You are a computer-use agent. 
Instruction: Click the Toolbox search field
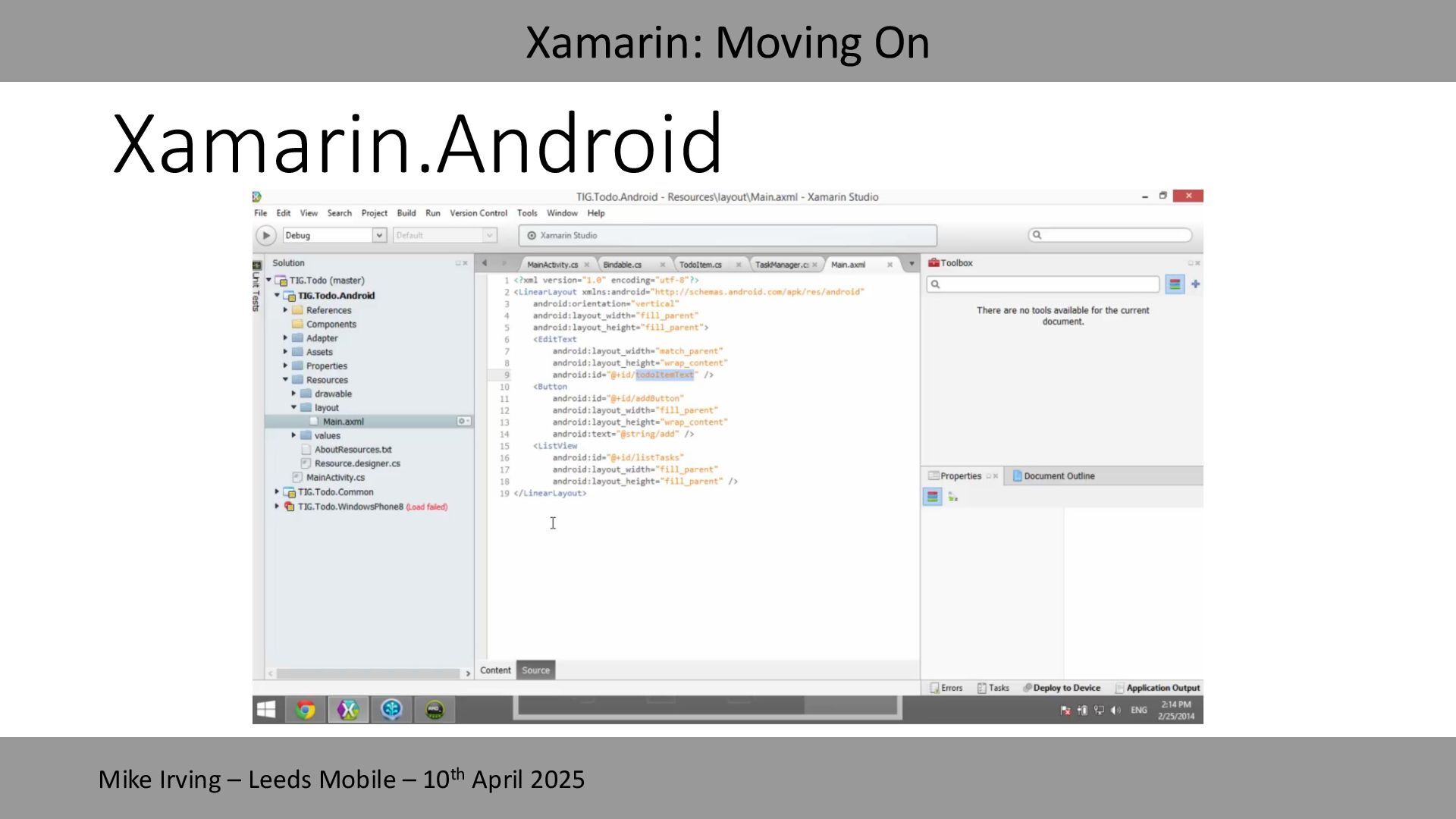(1043, 284)
